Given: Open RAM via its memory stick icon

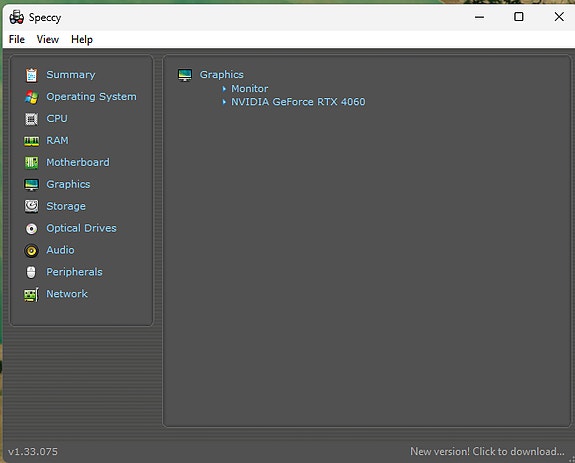Looking at the screenshot, I should 32,141.
